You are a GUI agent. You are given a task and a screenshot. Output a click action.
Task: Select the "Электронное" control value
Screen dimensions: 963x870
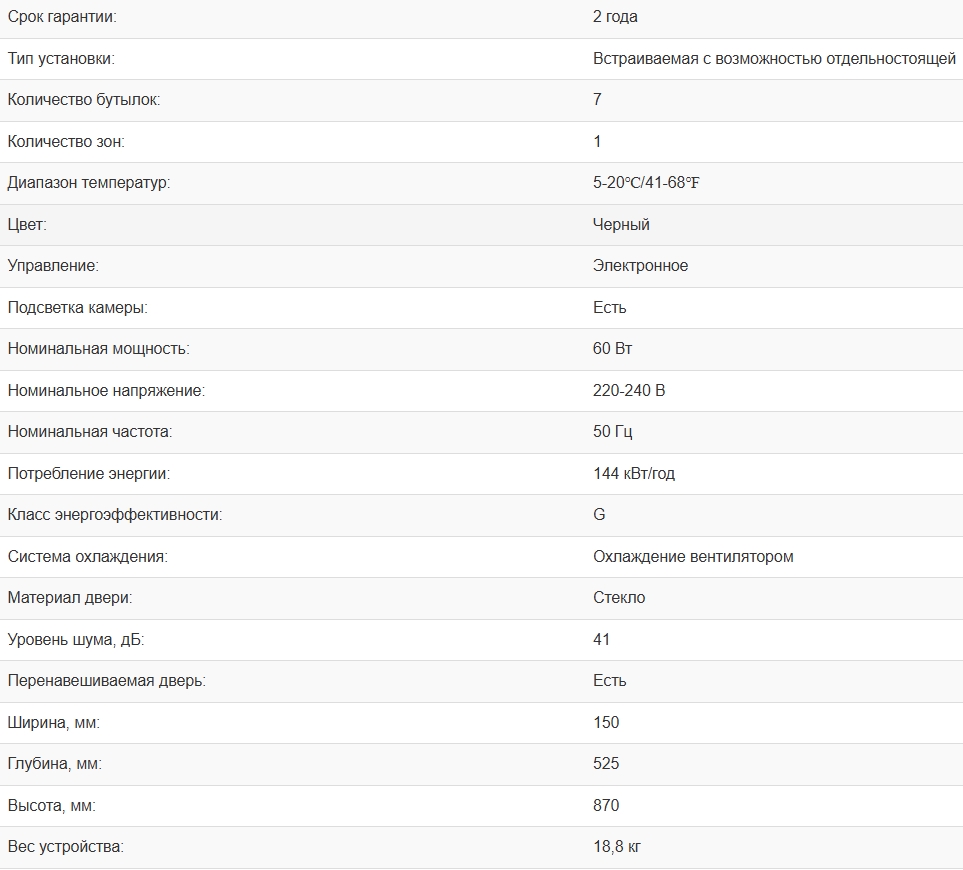pyautogui.click(x=640, y=266)
